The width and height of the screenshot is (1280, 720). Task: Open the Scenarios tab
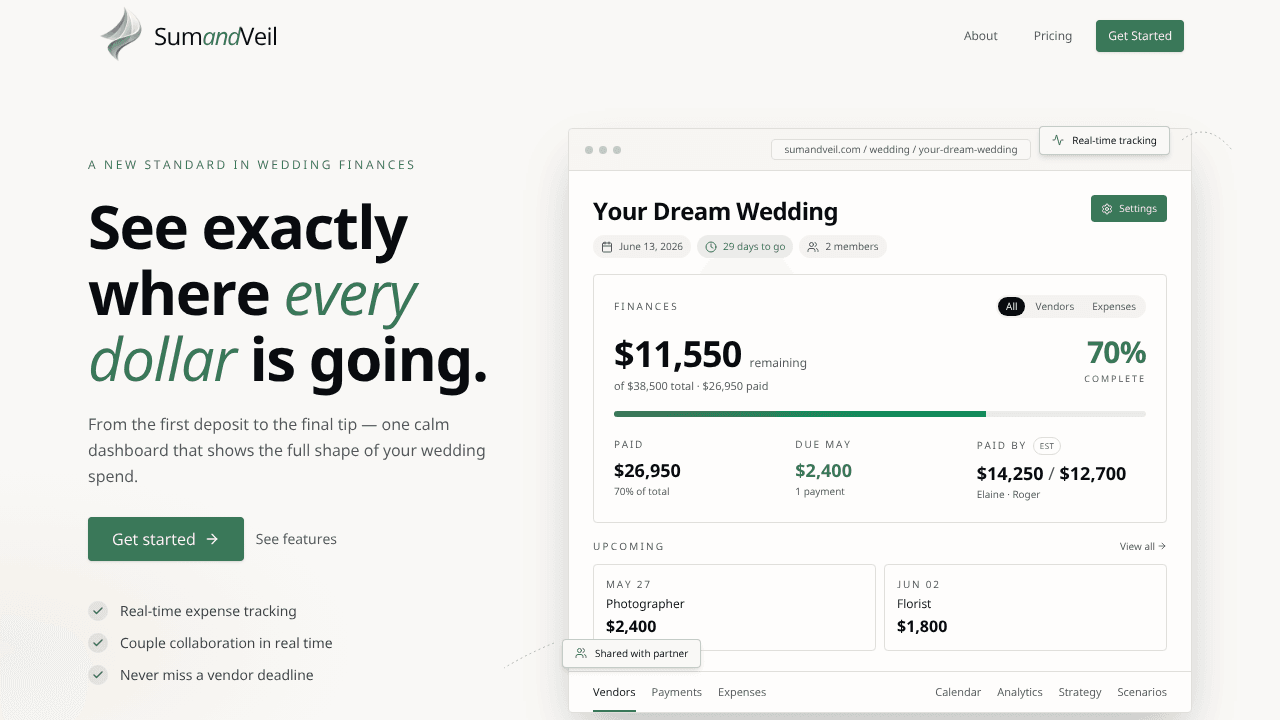(1142, 692)
